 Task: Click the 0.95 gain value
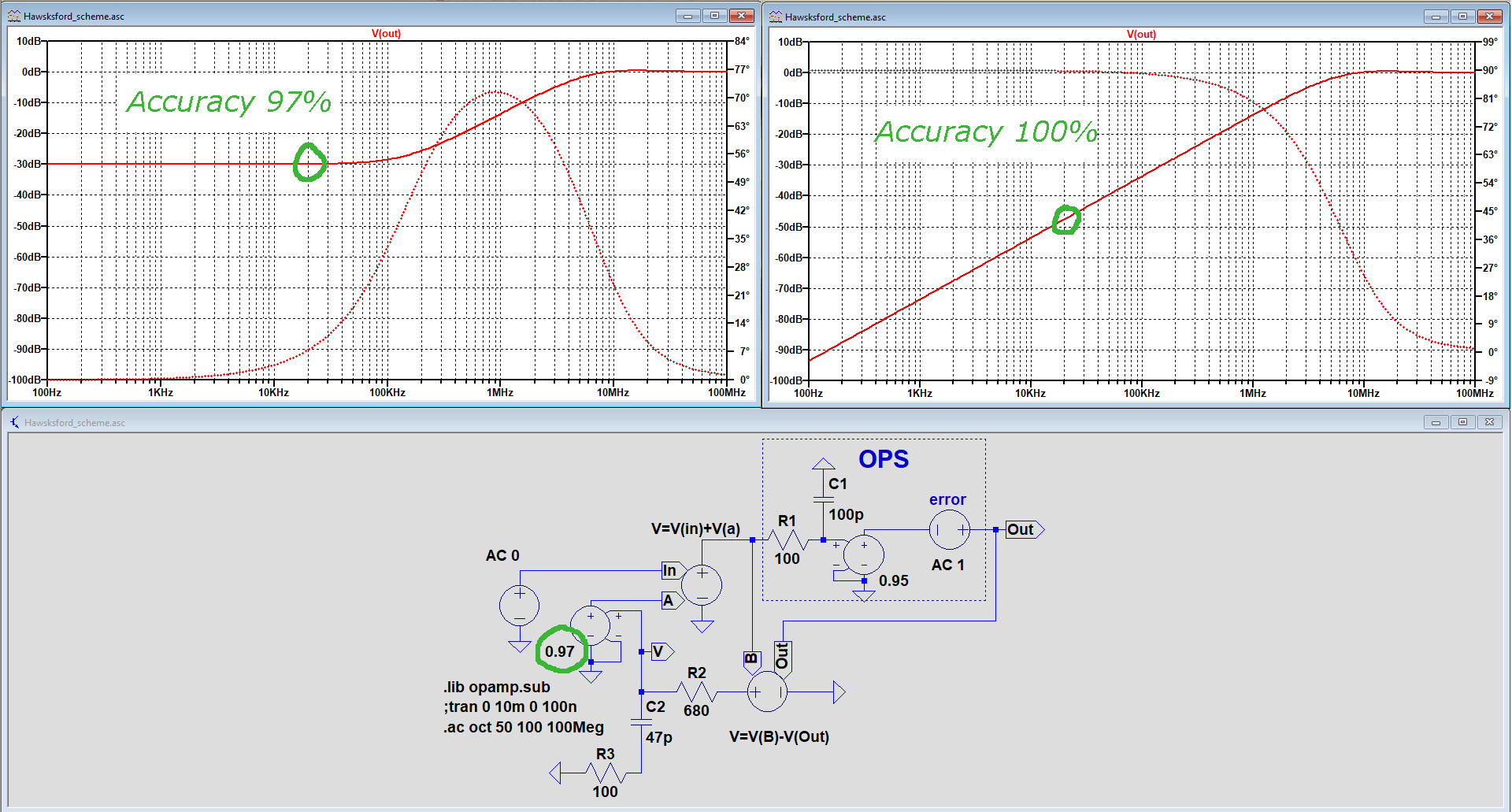click(894, 580)
